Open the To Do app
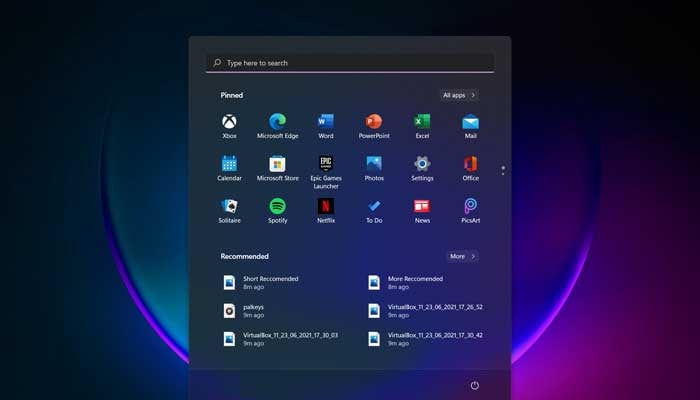 (374, 211)
